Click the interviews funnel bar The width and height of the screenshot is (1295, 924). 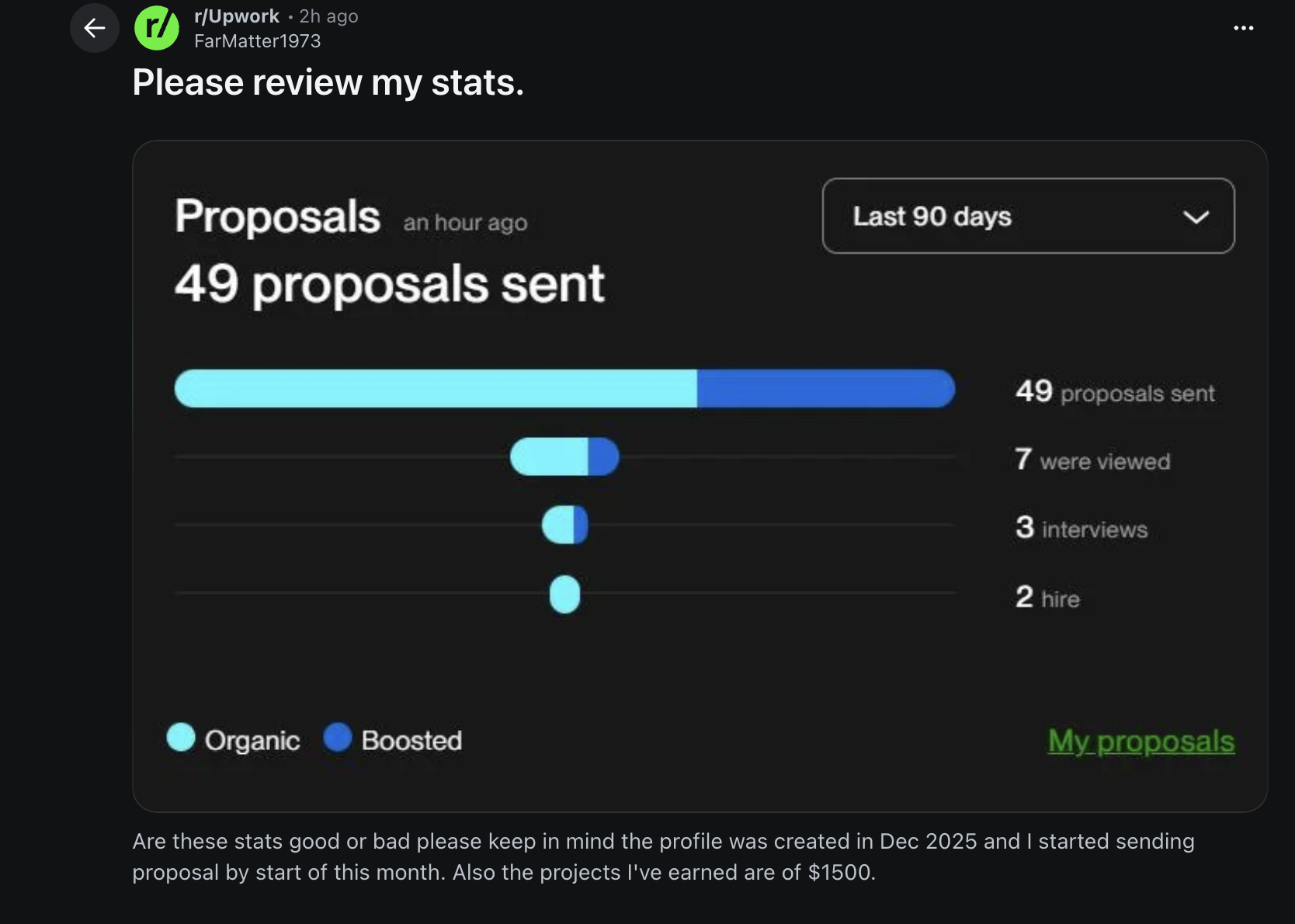pyautogui.click(x=564, y=525)
